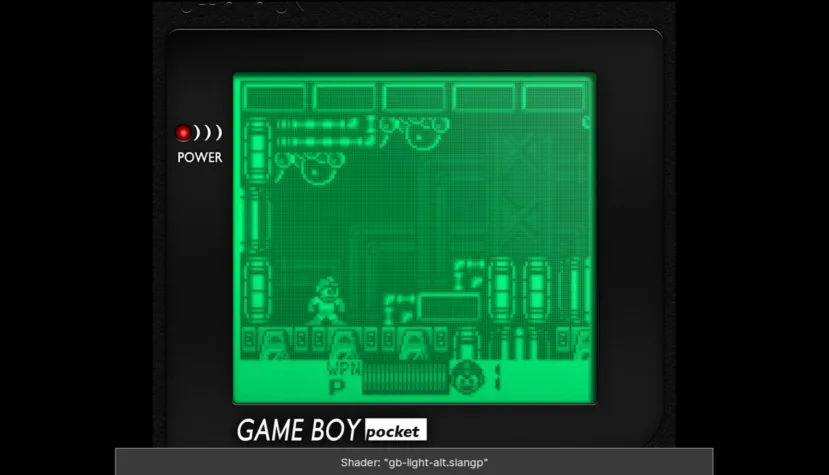Image resolution: width=829 pixels, height=475 pixels.
Task: Click the shader name notification bar
Action: 414,462
